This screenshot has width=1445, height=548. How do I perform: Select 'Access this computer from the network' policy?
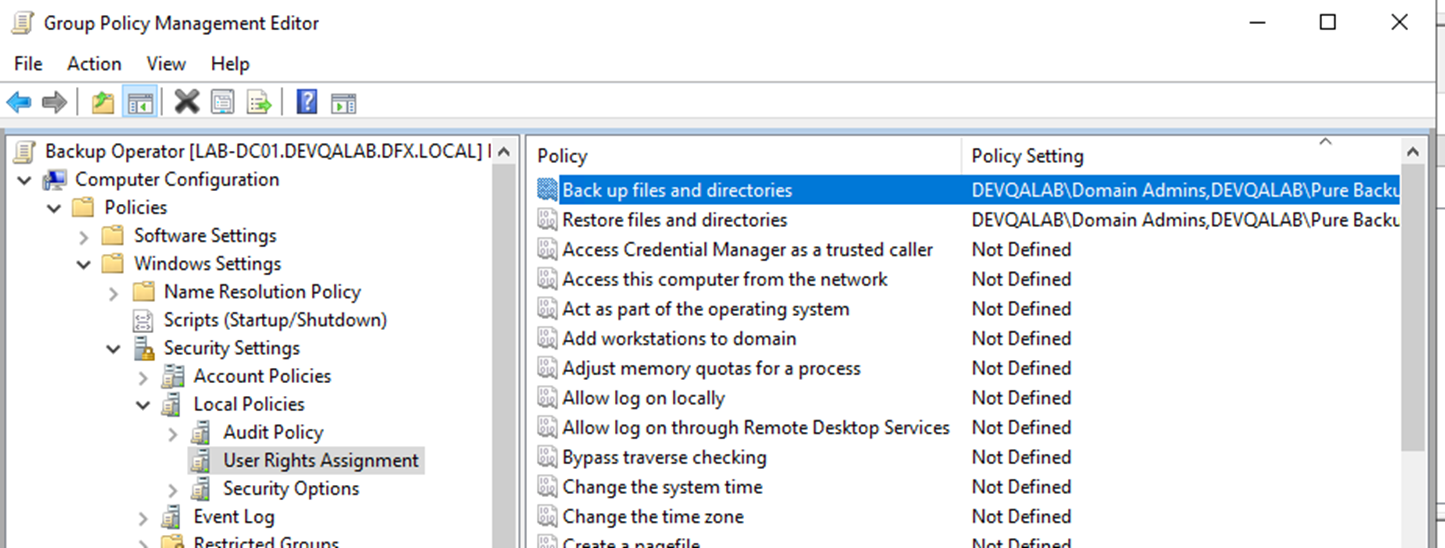point(725,279)
